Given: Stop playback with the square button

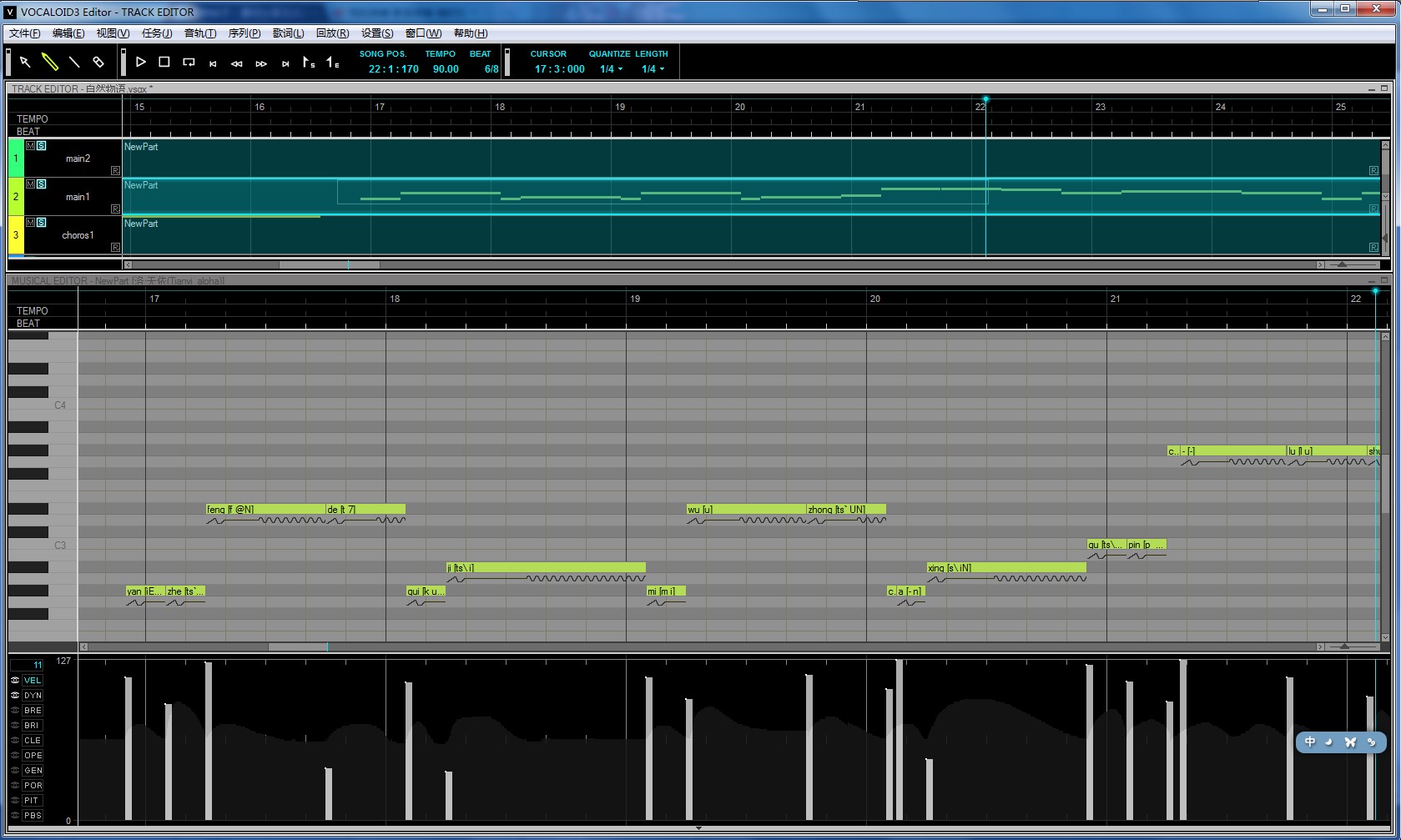Looking at the screenshot, I should click(x=164, y=62).
